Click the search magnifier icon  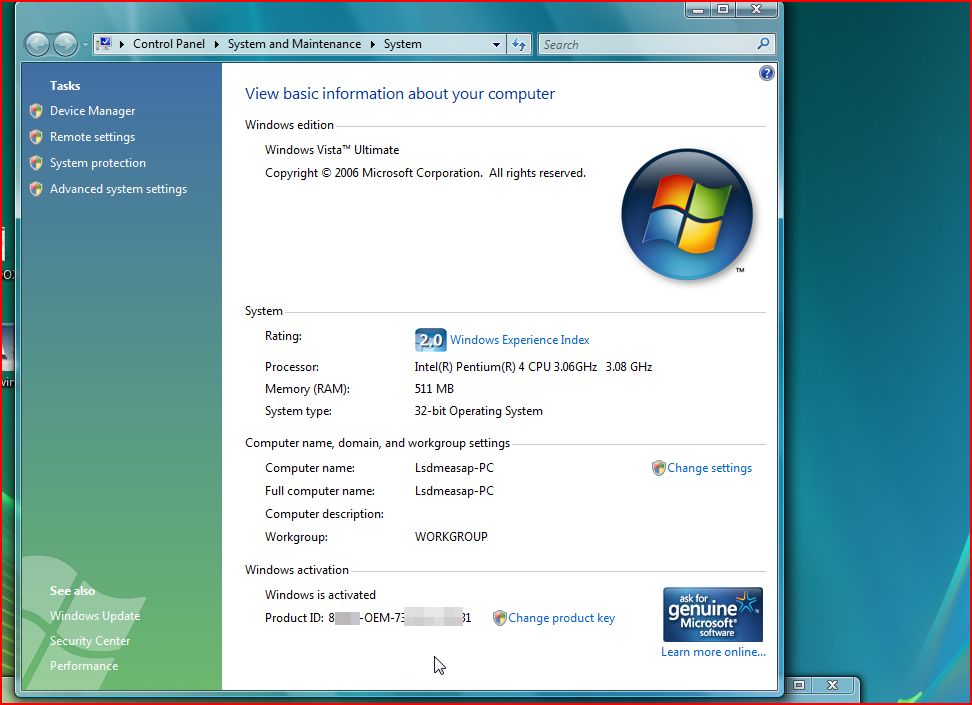pos(763,44)
